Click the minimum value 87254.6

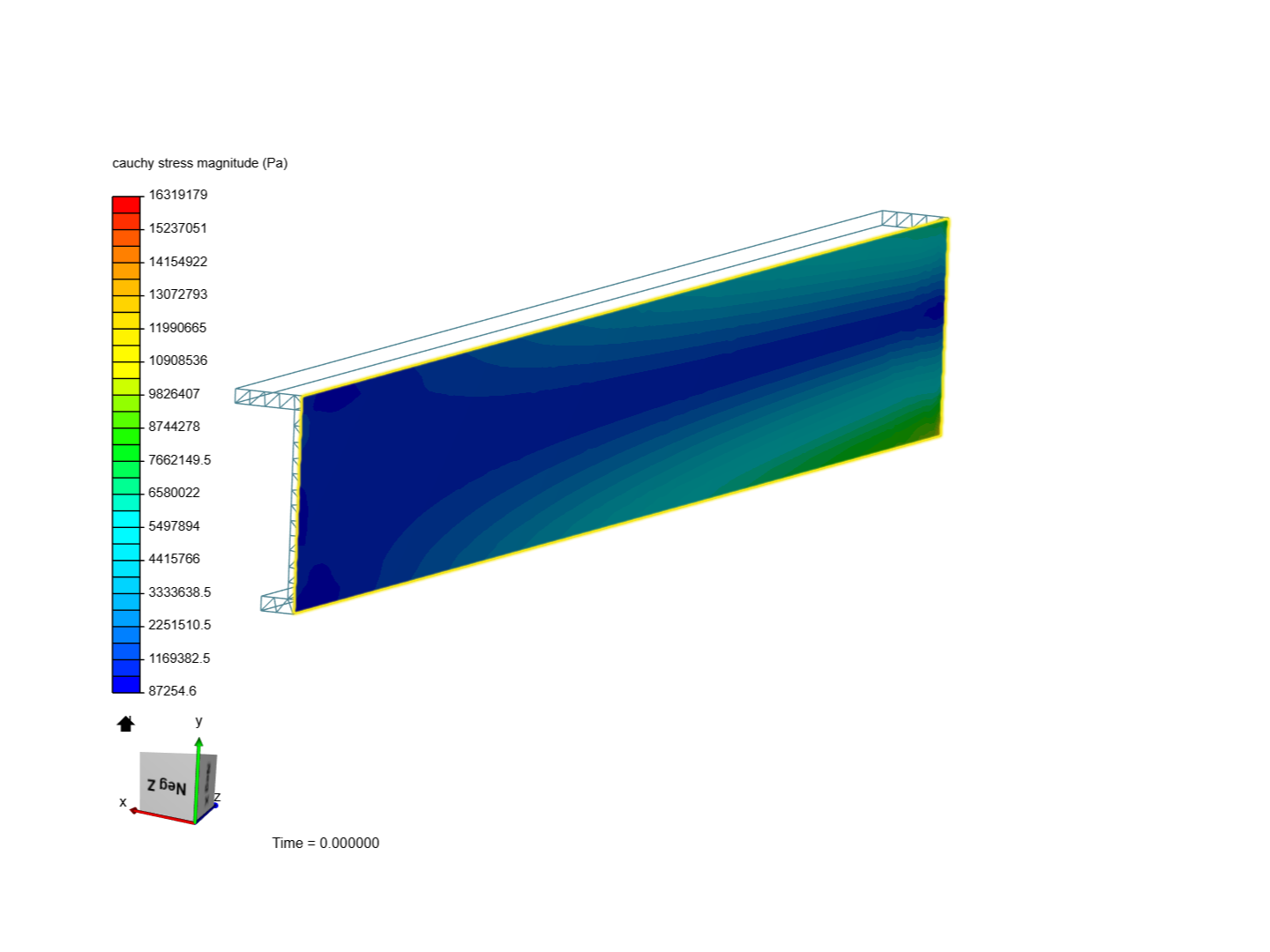tap(173, 691)
